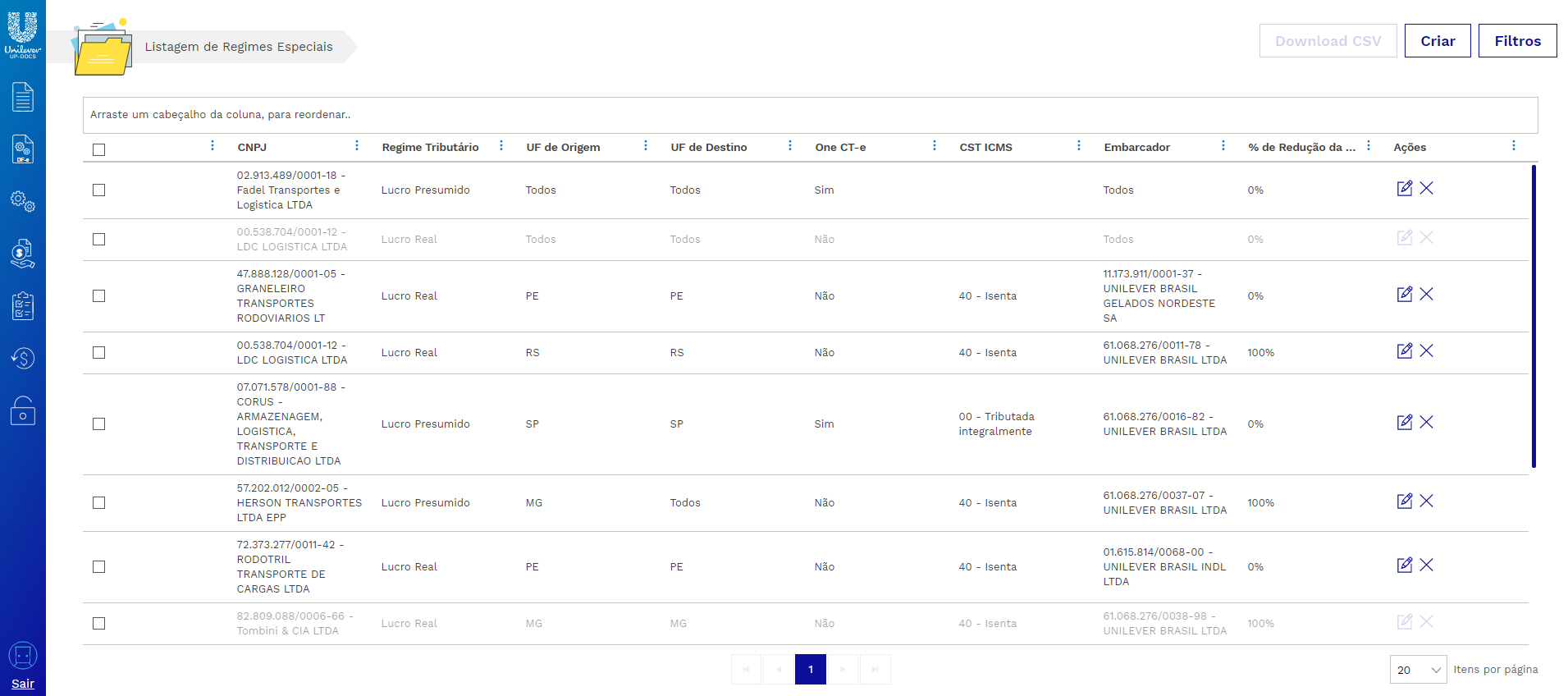Check the CORUS ARMAZENAGEM row checkbox
The height and width of the screenshot is (696, 1568).
[x=99, y=424]
